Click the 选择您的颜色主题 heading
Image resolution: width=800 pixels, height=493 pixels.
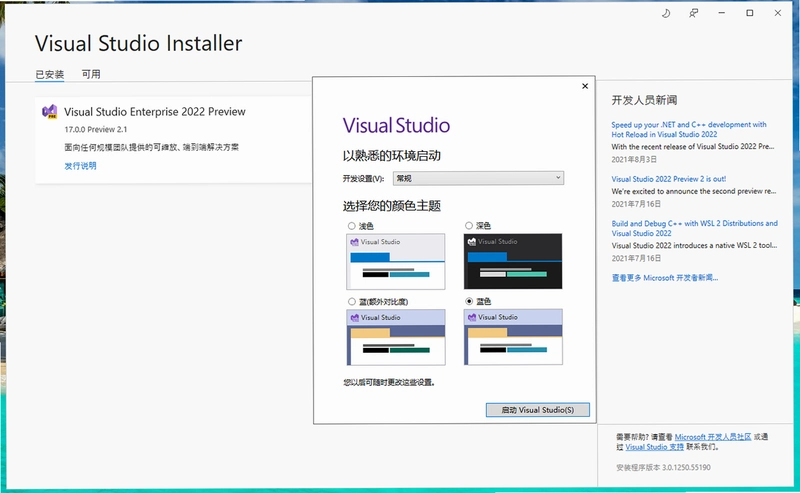392,206
